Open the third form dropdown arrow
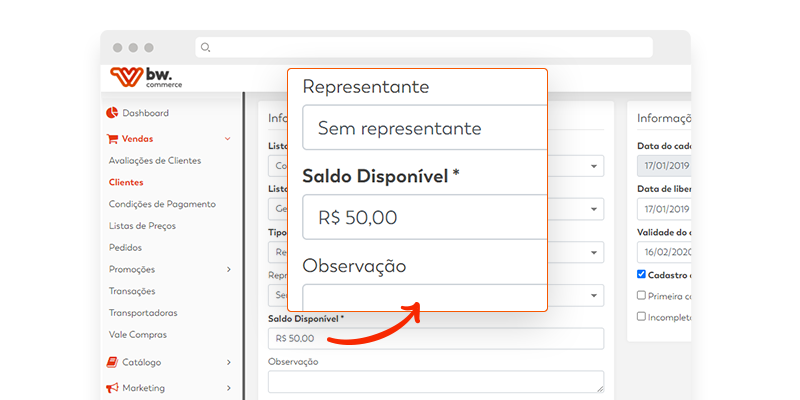 click(x=594, y=253)
